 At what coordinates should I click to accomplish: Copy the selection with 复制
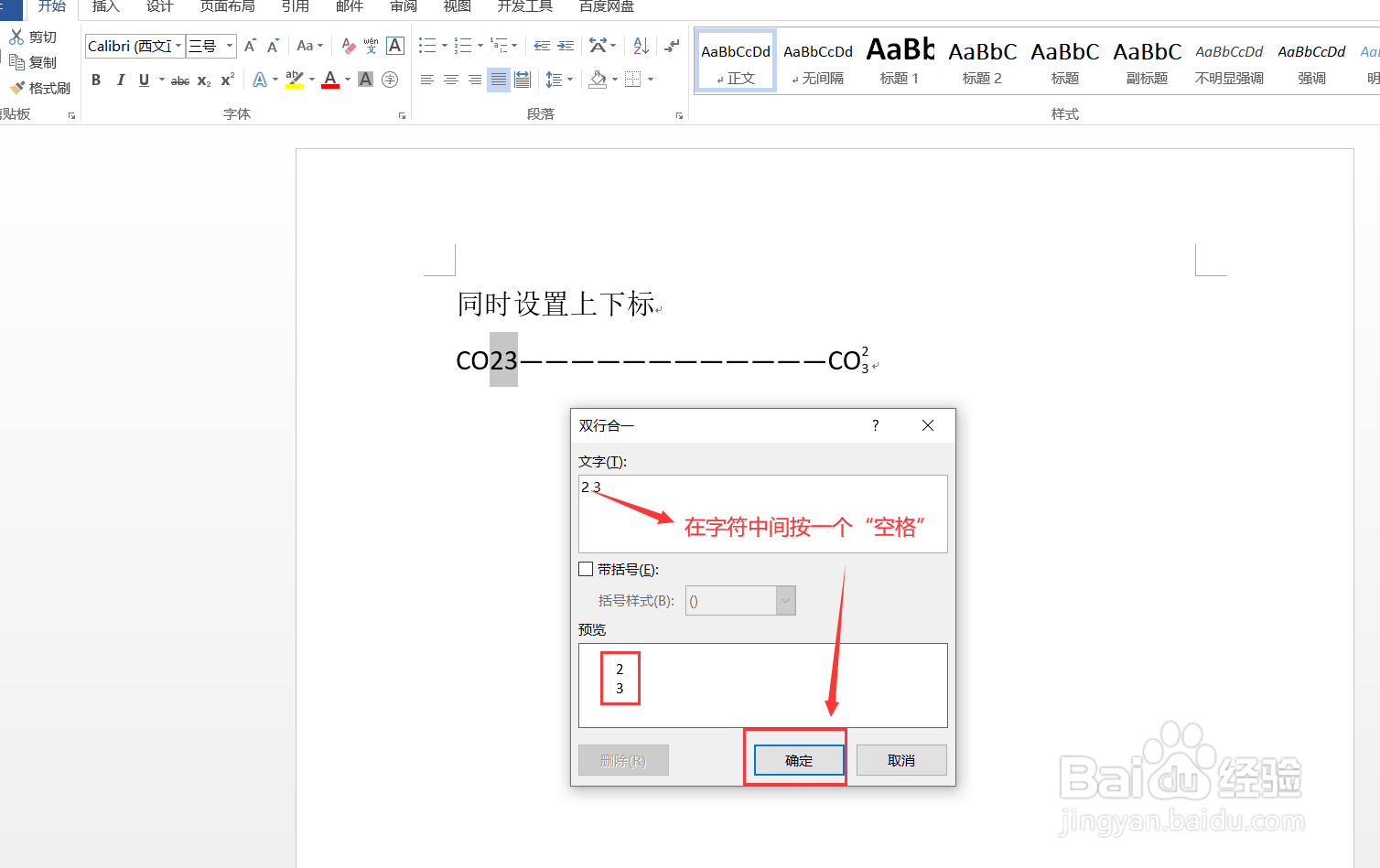click(34, 62)
